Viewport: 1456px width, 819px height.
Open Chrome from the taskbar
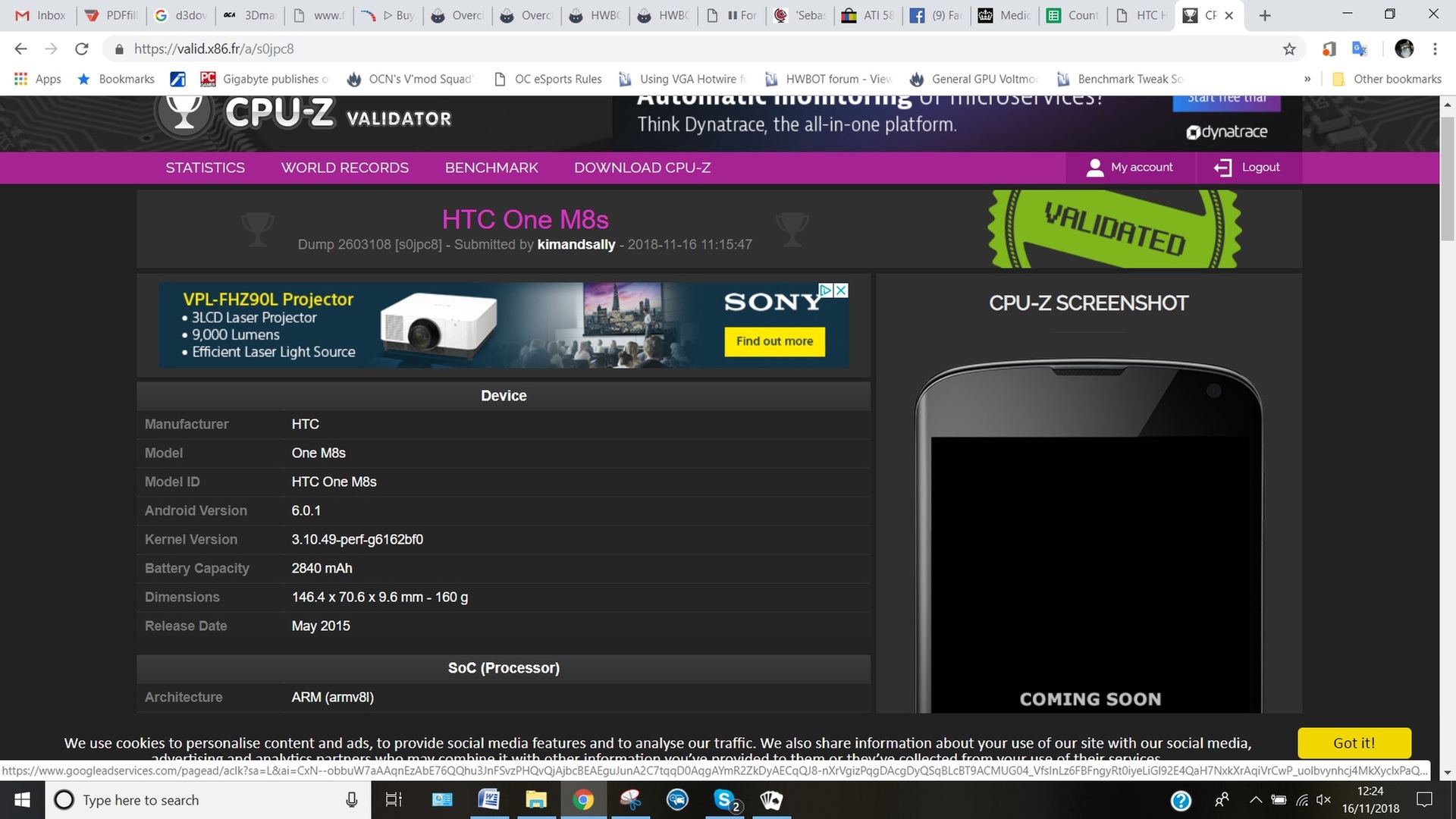pyautogui.click(x=583, y=800)
